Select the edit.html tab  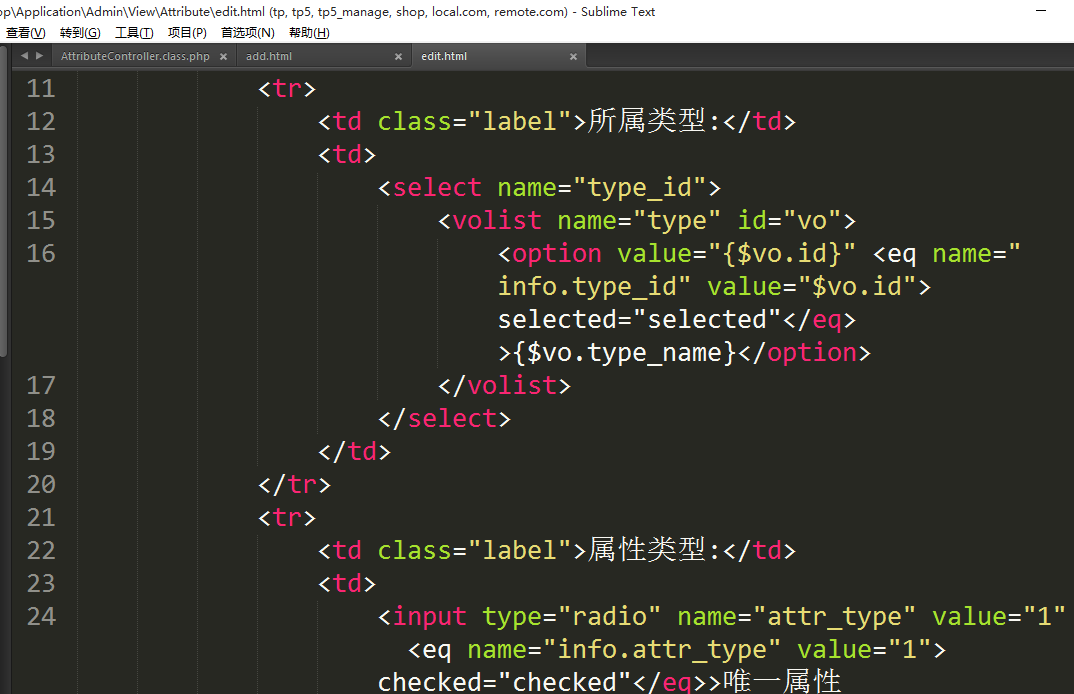444,57
